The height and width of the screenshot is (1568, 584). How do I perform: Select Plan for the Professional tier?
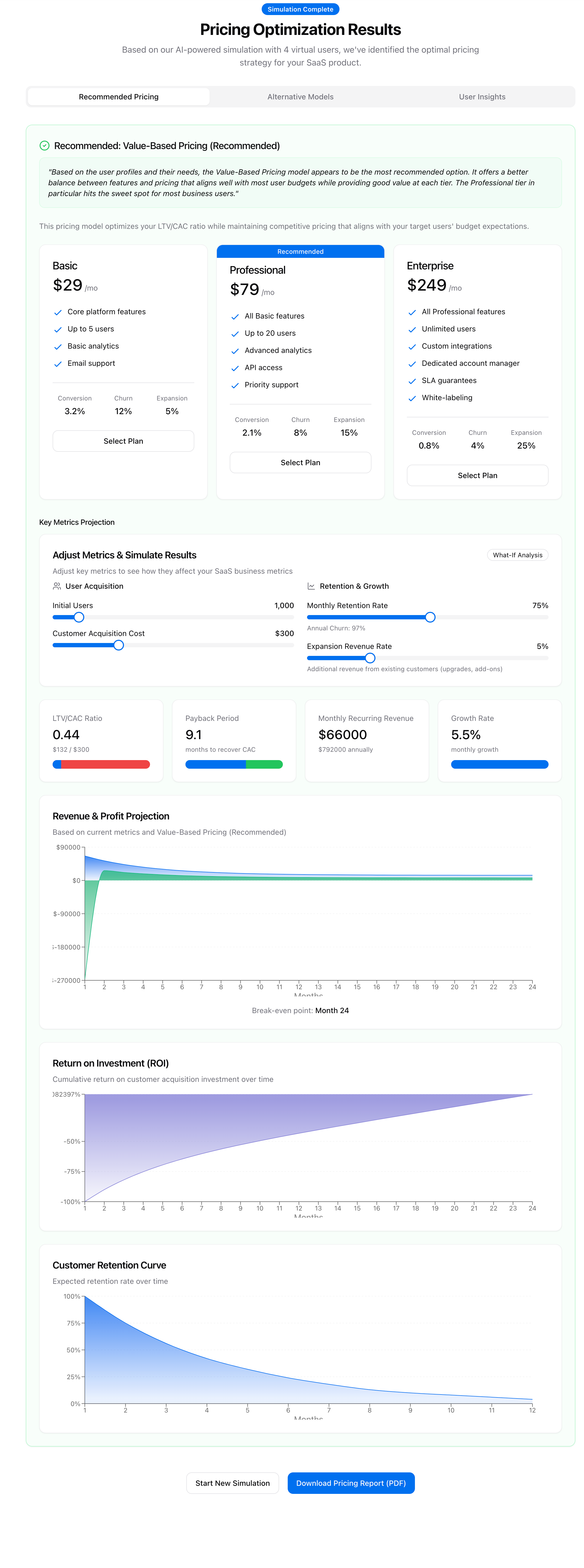301,463
